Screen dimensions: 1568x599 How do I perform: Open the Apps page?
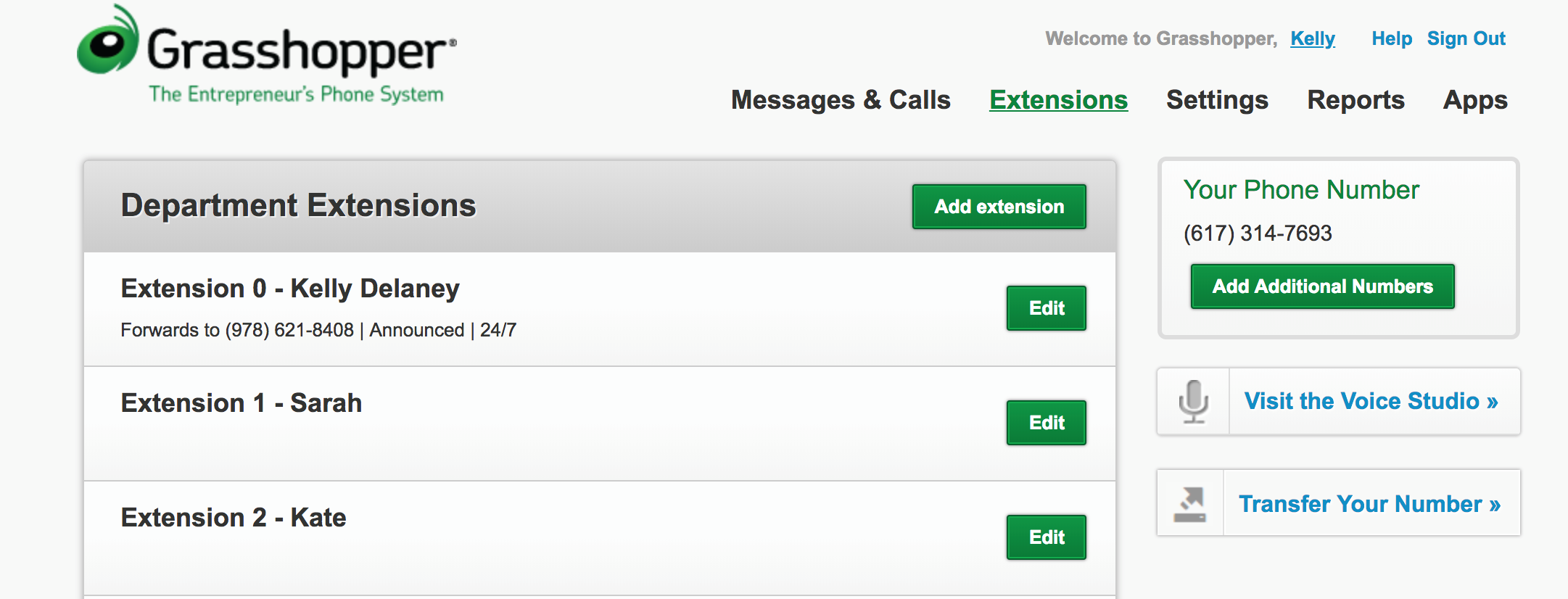click(1474, 100)
